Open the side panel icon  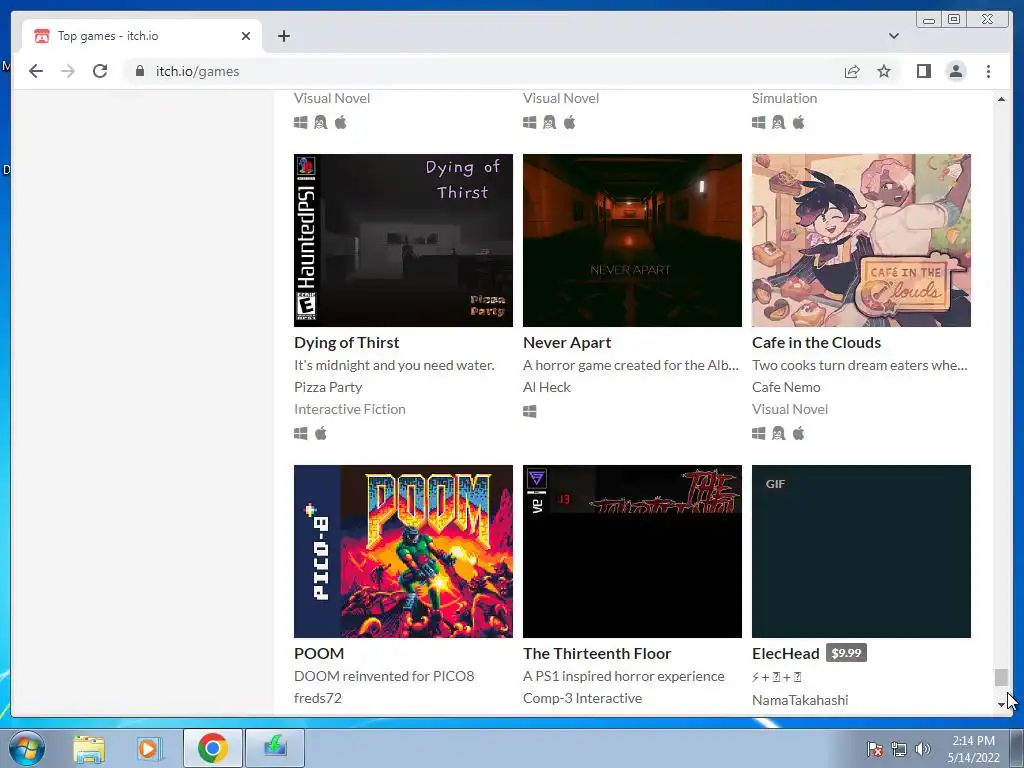[x=923, y=71]
